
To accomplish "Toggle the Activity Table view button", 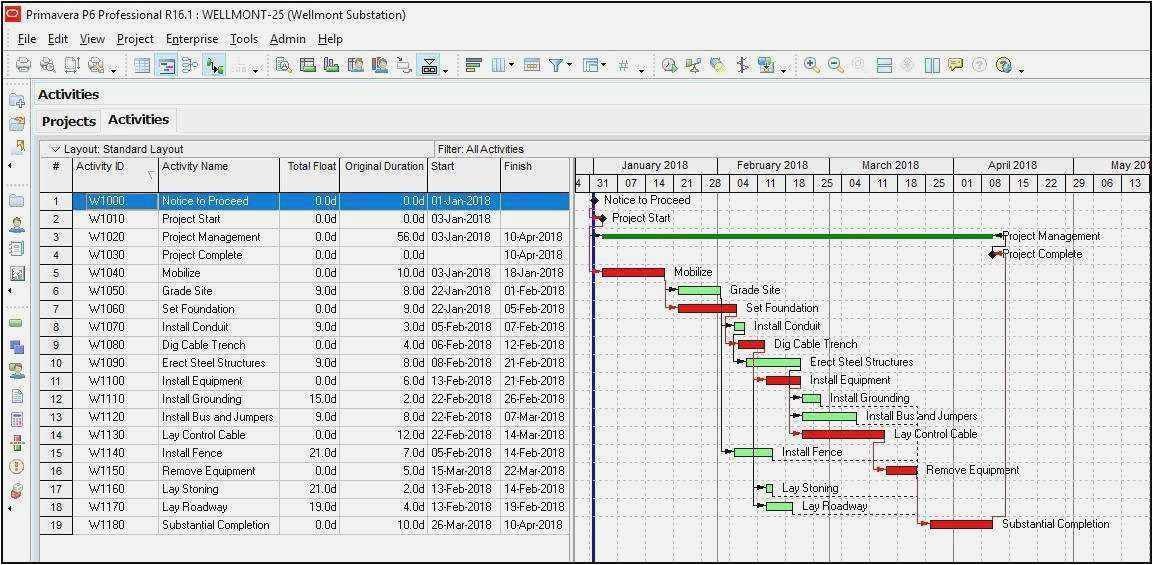I will pos(142,65).
